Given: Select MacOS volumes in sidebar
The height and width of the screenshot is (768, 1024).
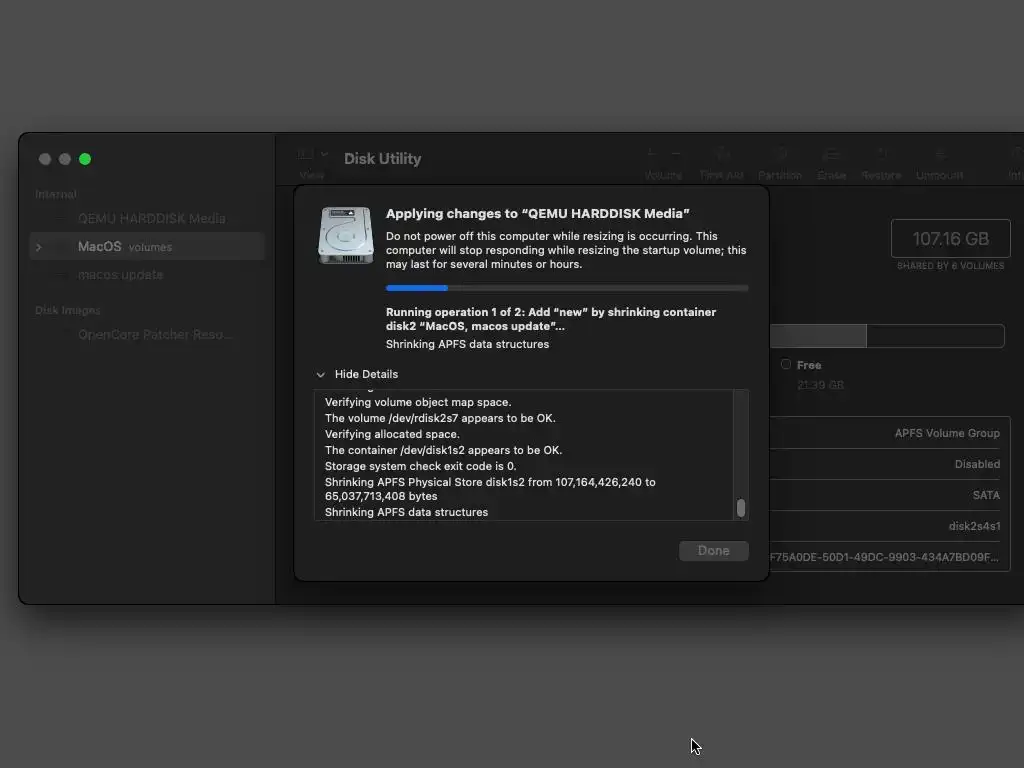Looking at the screenshot, I should click(x=147, y=246).
